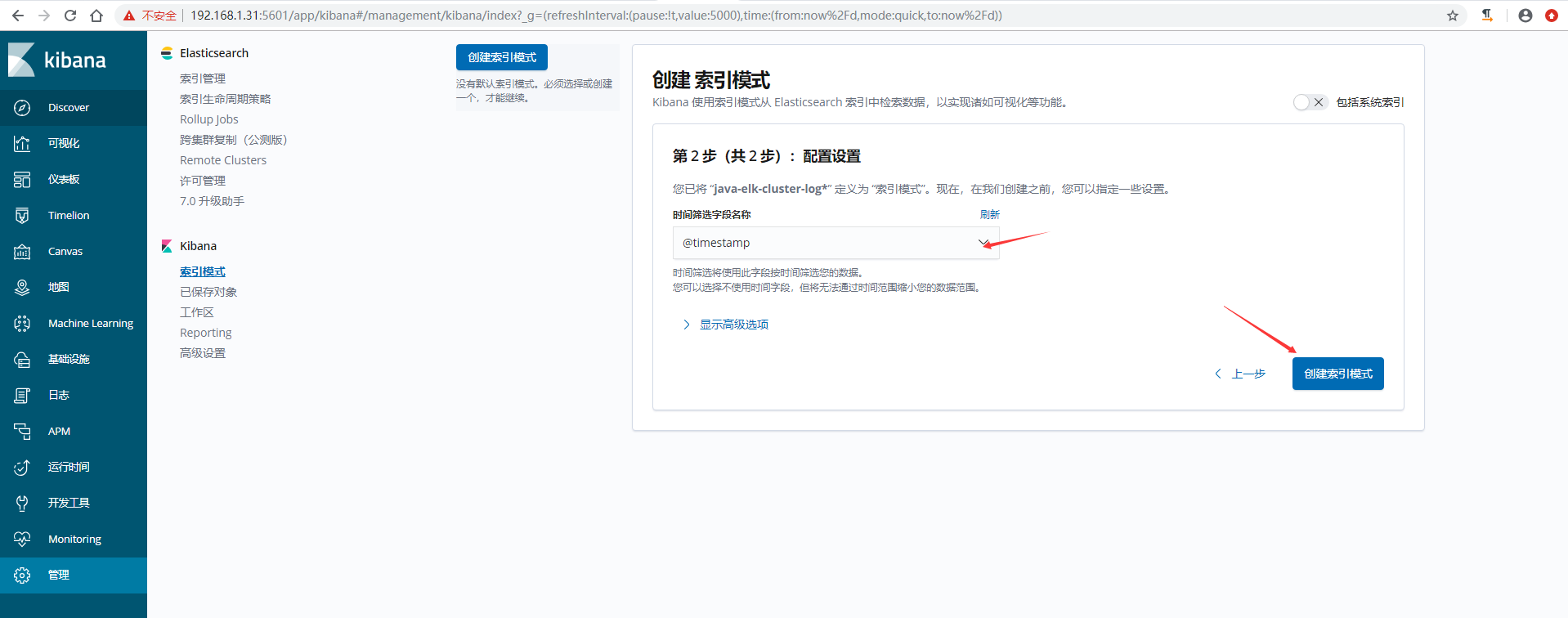Screen dimensions: 1568x618
Task: Select Rollup Jobs menu item
Action: 209,119
